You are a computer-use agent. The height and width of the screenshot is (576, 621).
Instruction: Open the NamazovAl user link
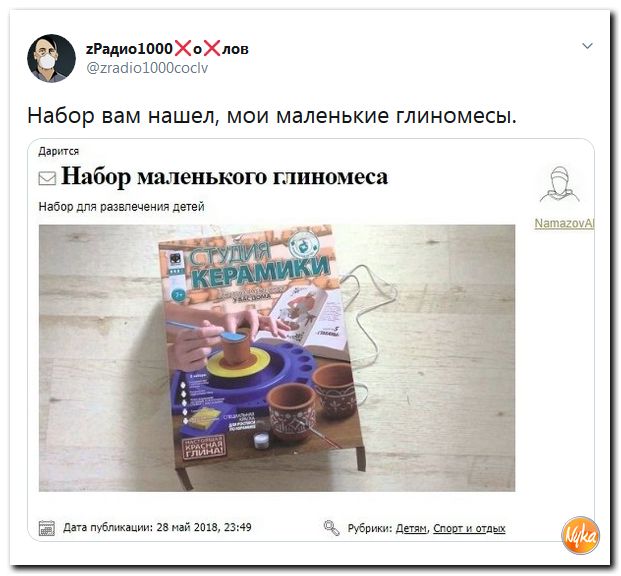(564, 223)
